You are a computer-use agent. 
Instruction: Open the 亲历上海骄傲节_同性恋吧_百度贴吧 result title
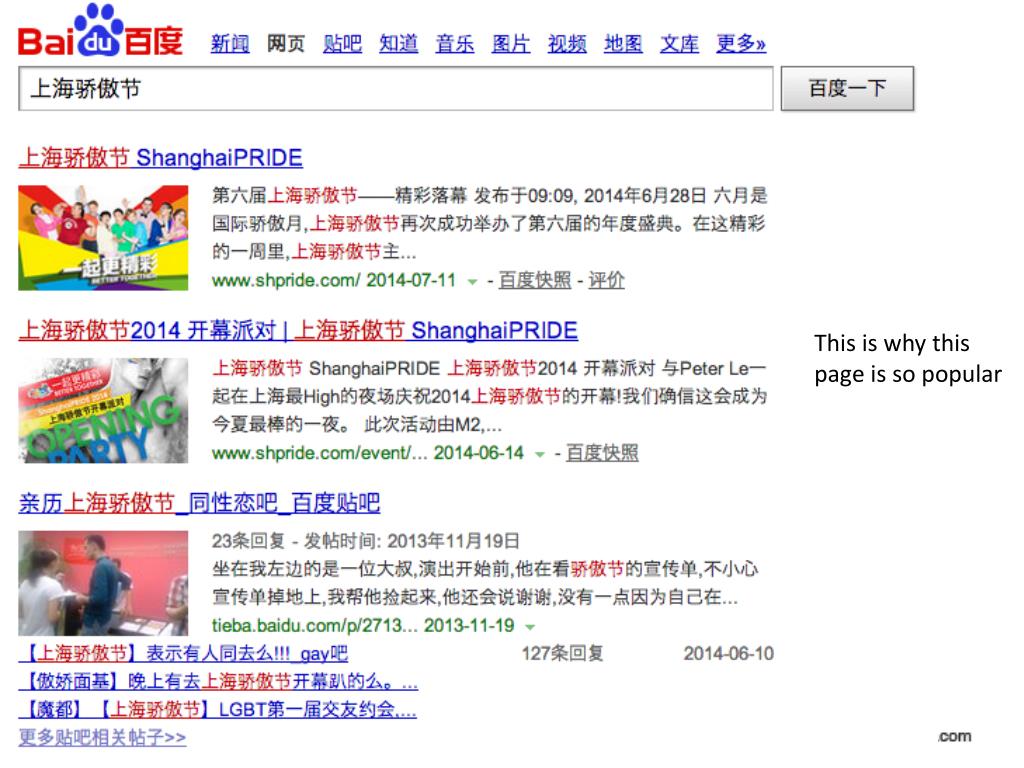[199, 503]
